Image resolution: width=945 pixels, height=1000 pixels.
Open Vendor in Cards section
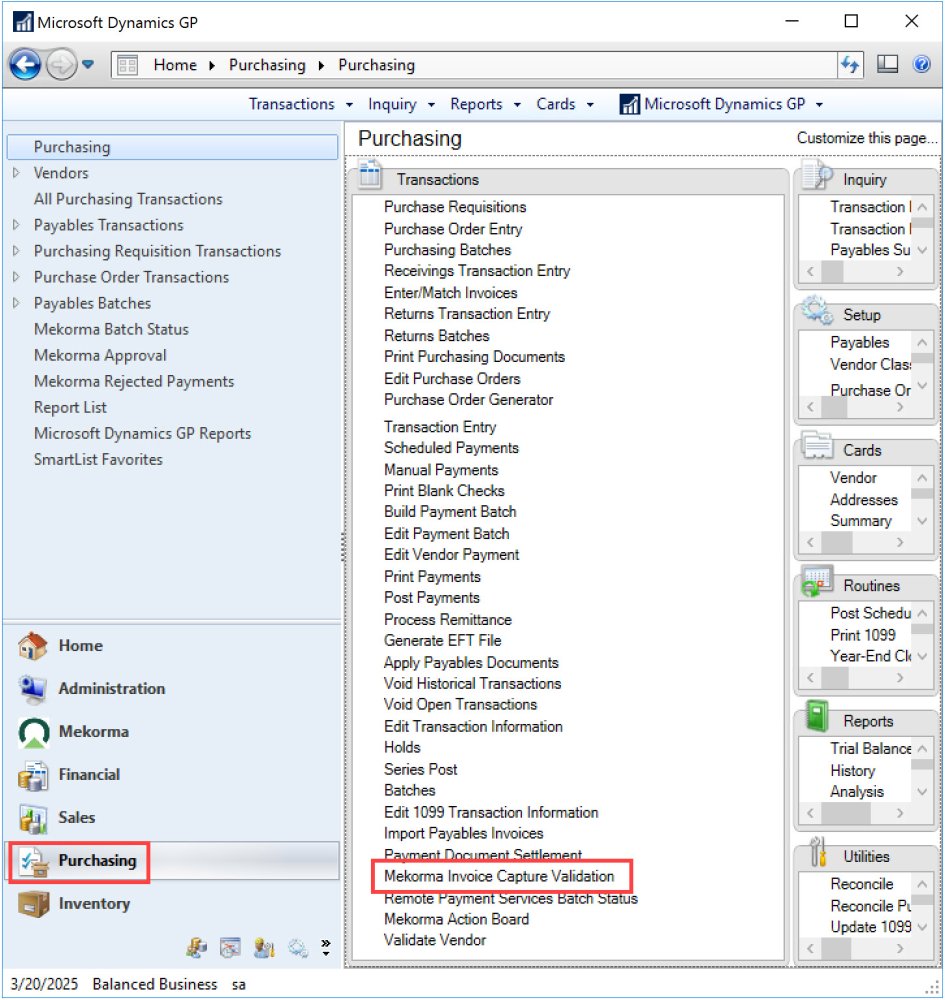(853, 478)
